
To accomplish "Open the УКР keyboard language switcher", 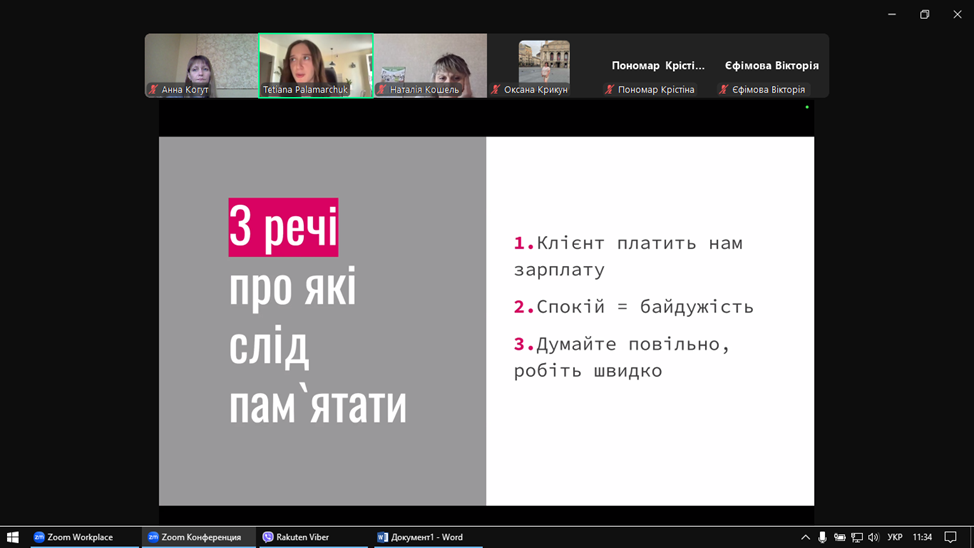I will click(x=895, y=537).
